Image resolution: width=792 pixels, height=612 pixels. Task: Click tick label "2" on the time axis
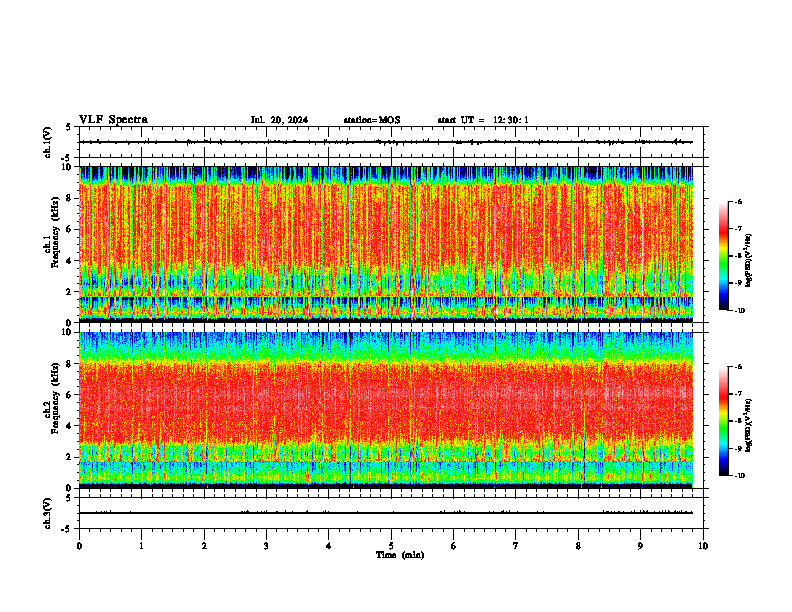[x=204, y=546]
